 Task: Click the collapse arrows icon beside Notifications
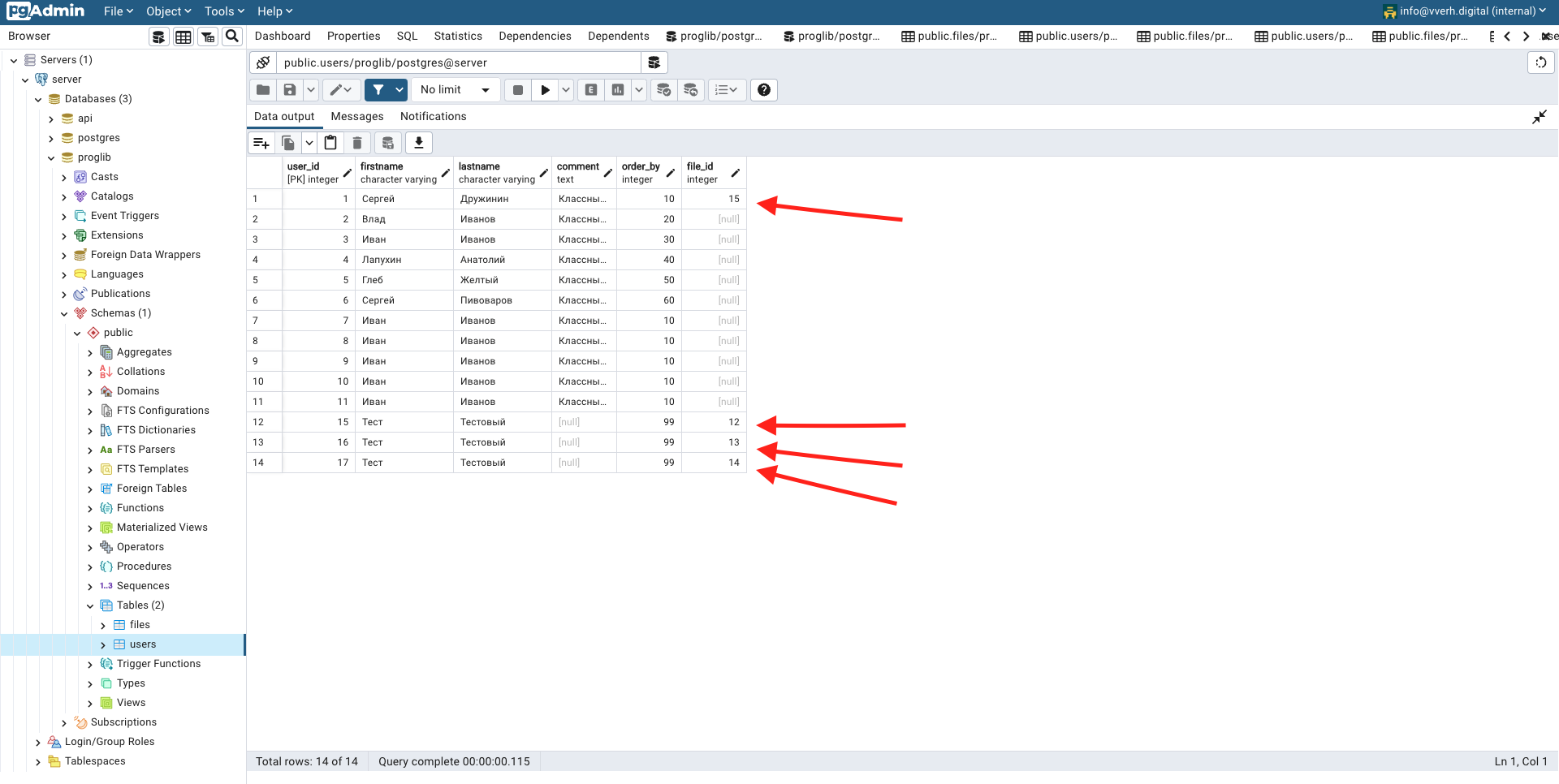[x=1540, y=117]
